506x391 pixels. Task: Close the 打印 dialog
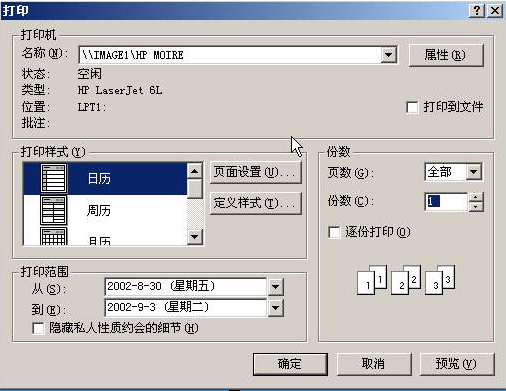[495, 11]
